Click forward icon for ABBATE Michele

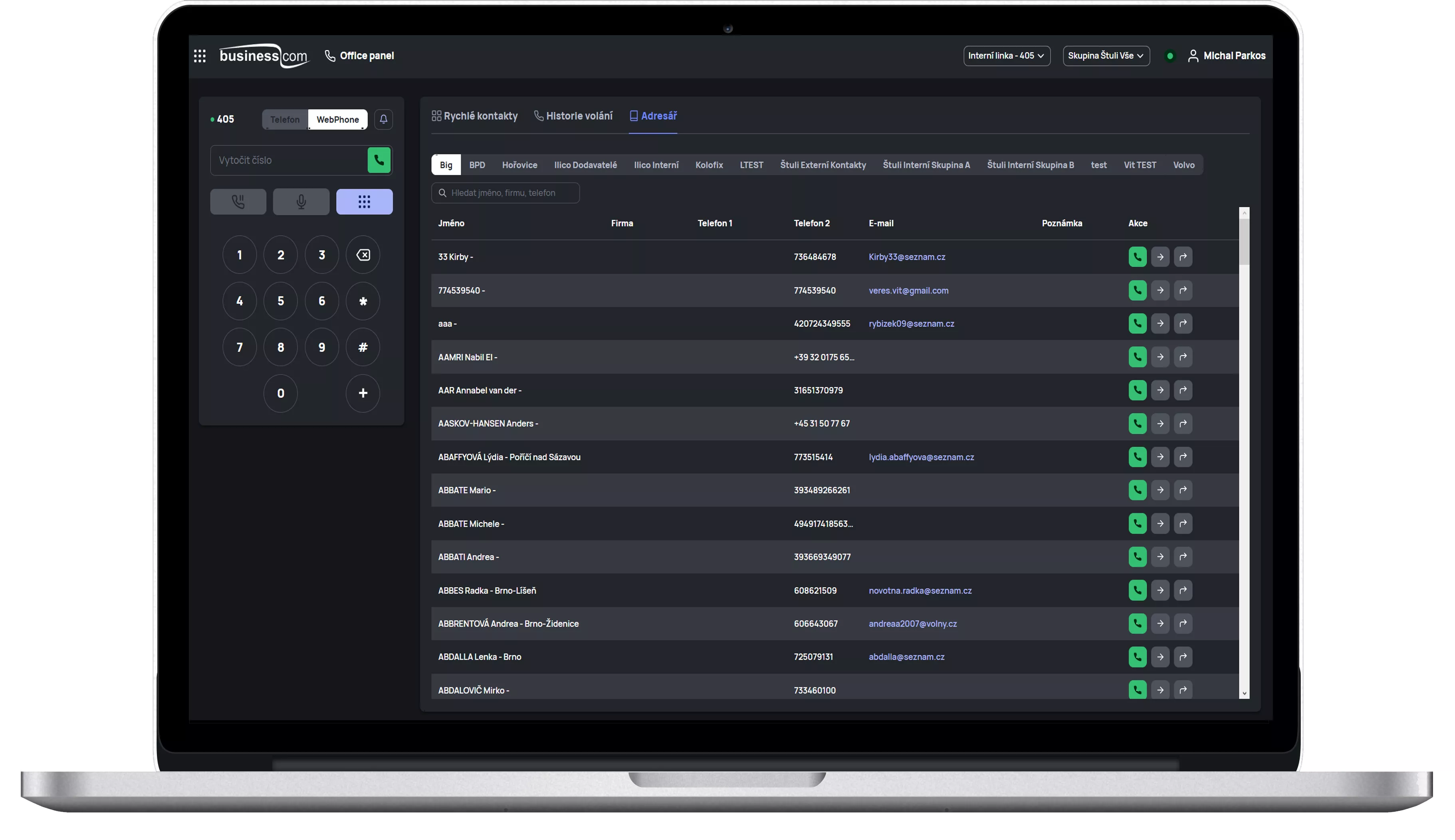pos(1183,524)
